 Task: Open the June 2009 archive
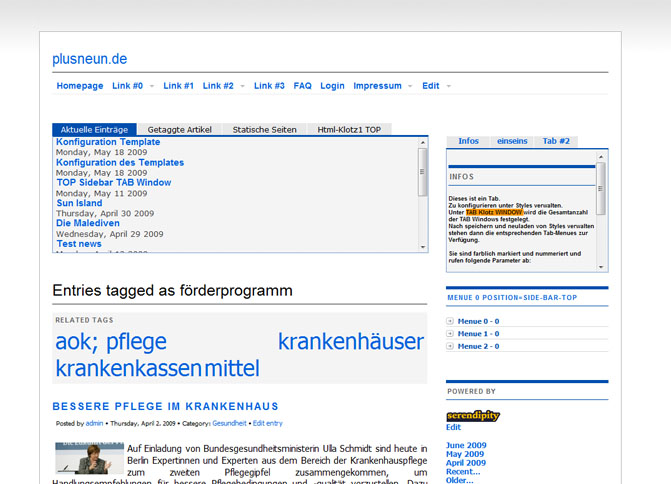coord(466,445)
